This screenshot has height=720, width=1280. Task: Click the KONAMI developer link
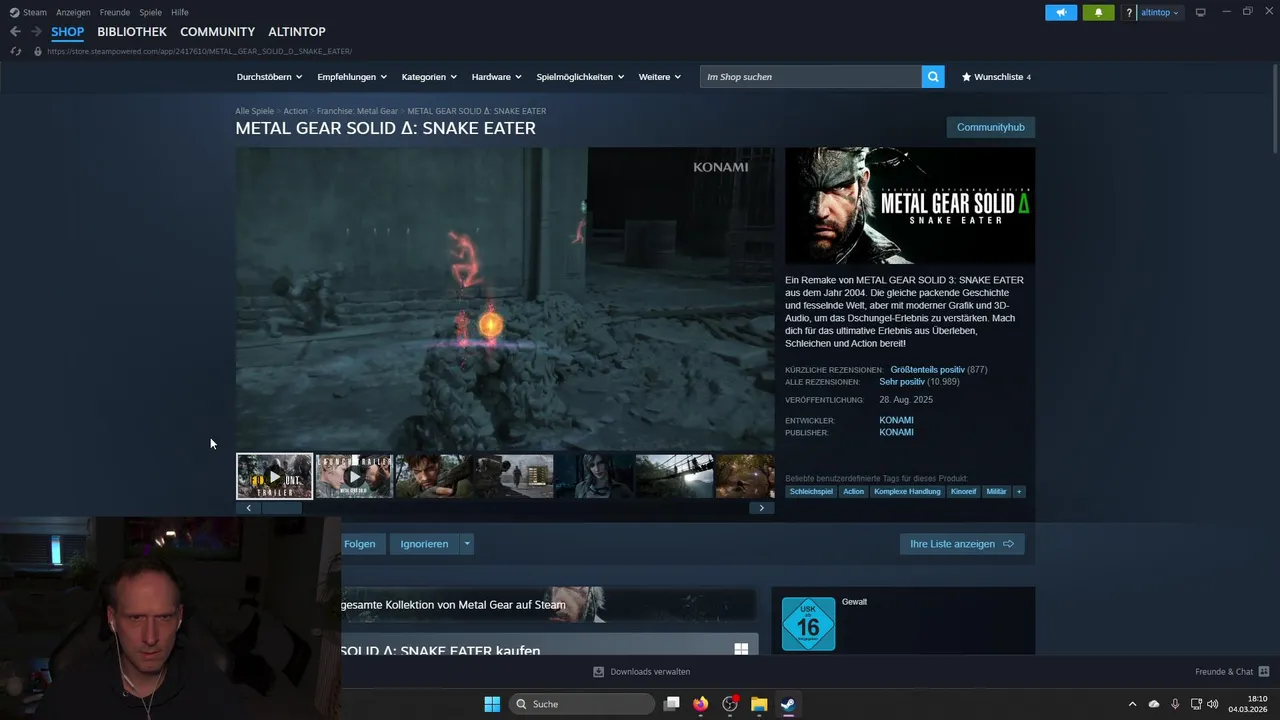pyautogui.click(x=896, y=421)
